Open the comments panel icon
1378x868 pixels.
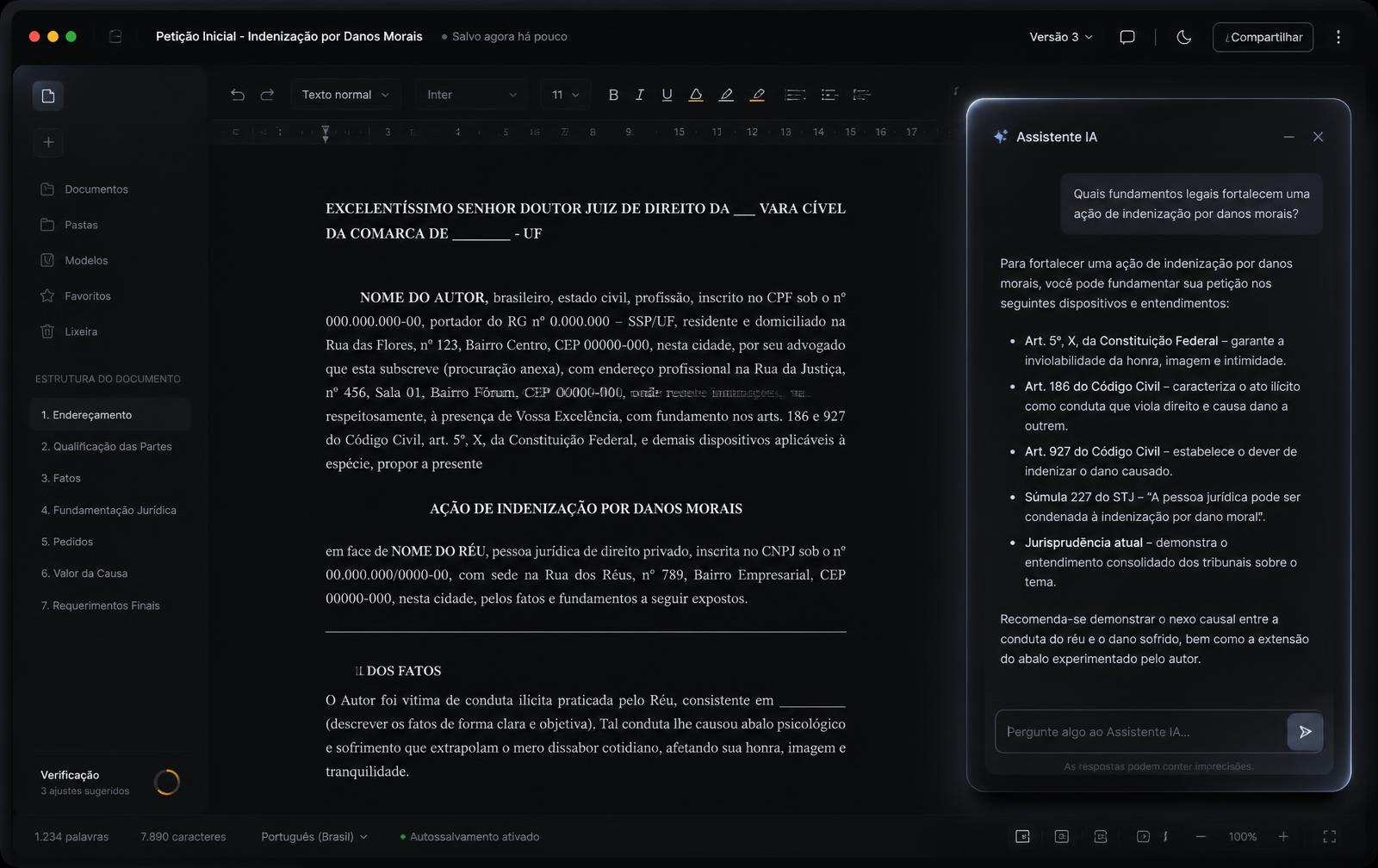[x=1127, y=37]
